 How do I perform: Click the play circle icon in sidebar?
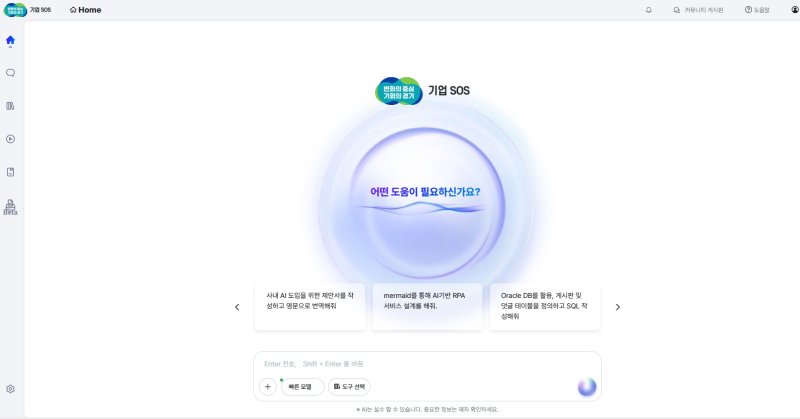(x=10, y=139)
